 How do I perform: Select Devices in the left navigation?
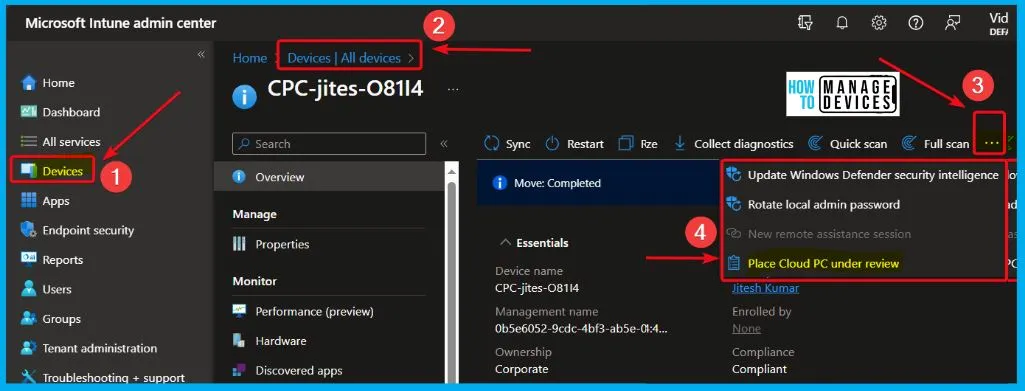52,171
